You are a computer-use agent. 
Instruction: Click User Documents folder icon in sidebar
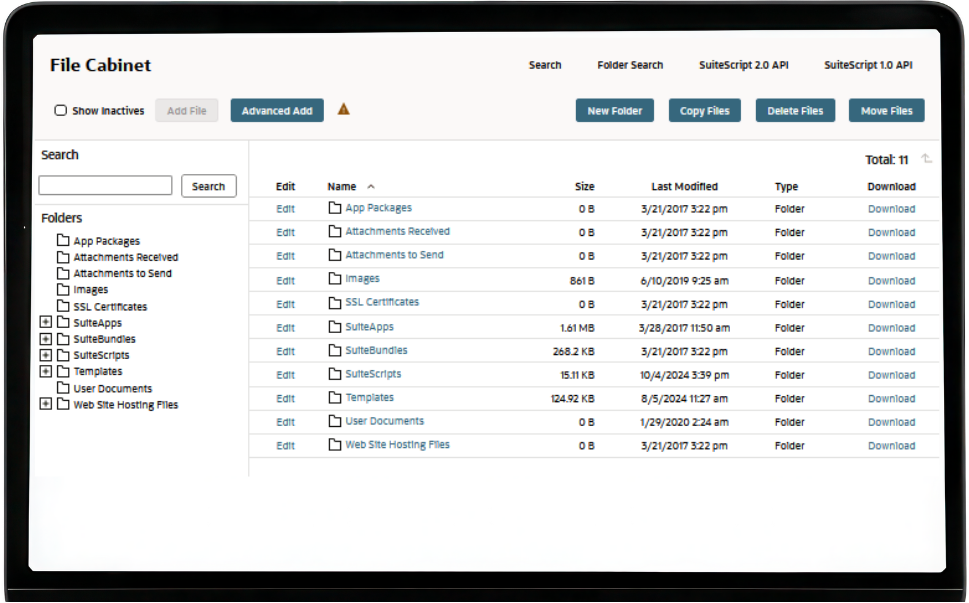pyautogui.click(x=63, y=388)
